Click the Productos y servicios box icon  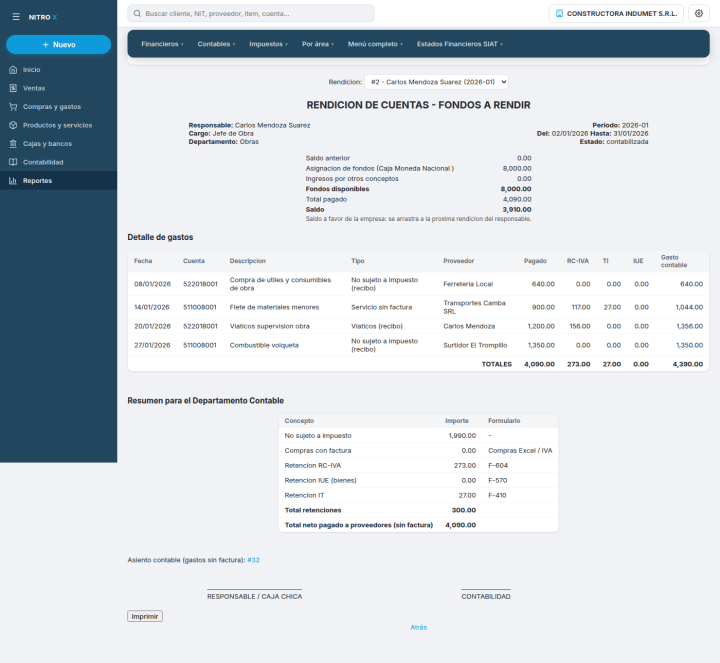click(x=13, y=125)
